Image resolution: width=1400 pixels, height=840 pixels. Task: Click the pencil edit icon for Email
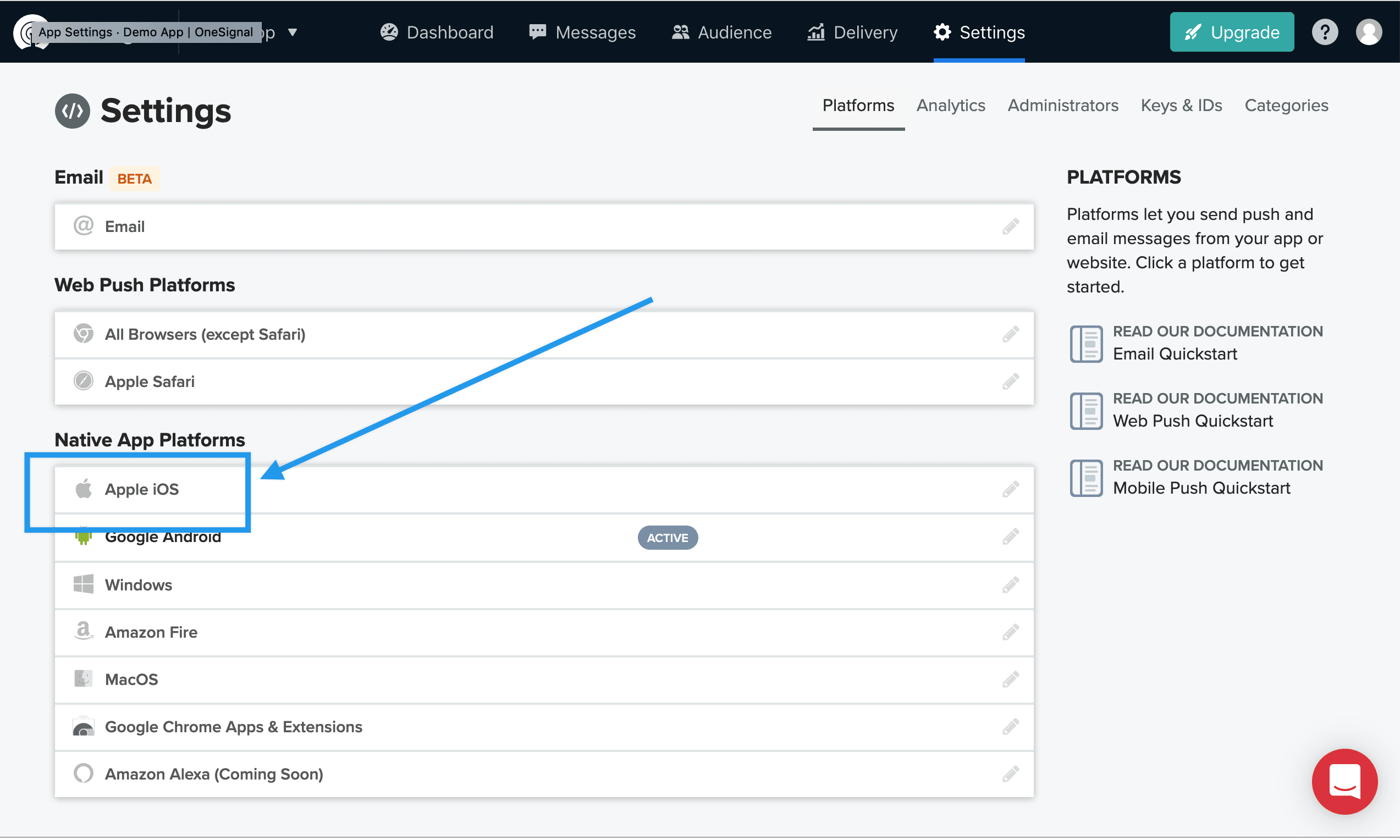(x=1010, y=226)
